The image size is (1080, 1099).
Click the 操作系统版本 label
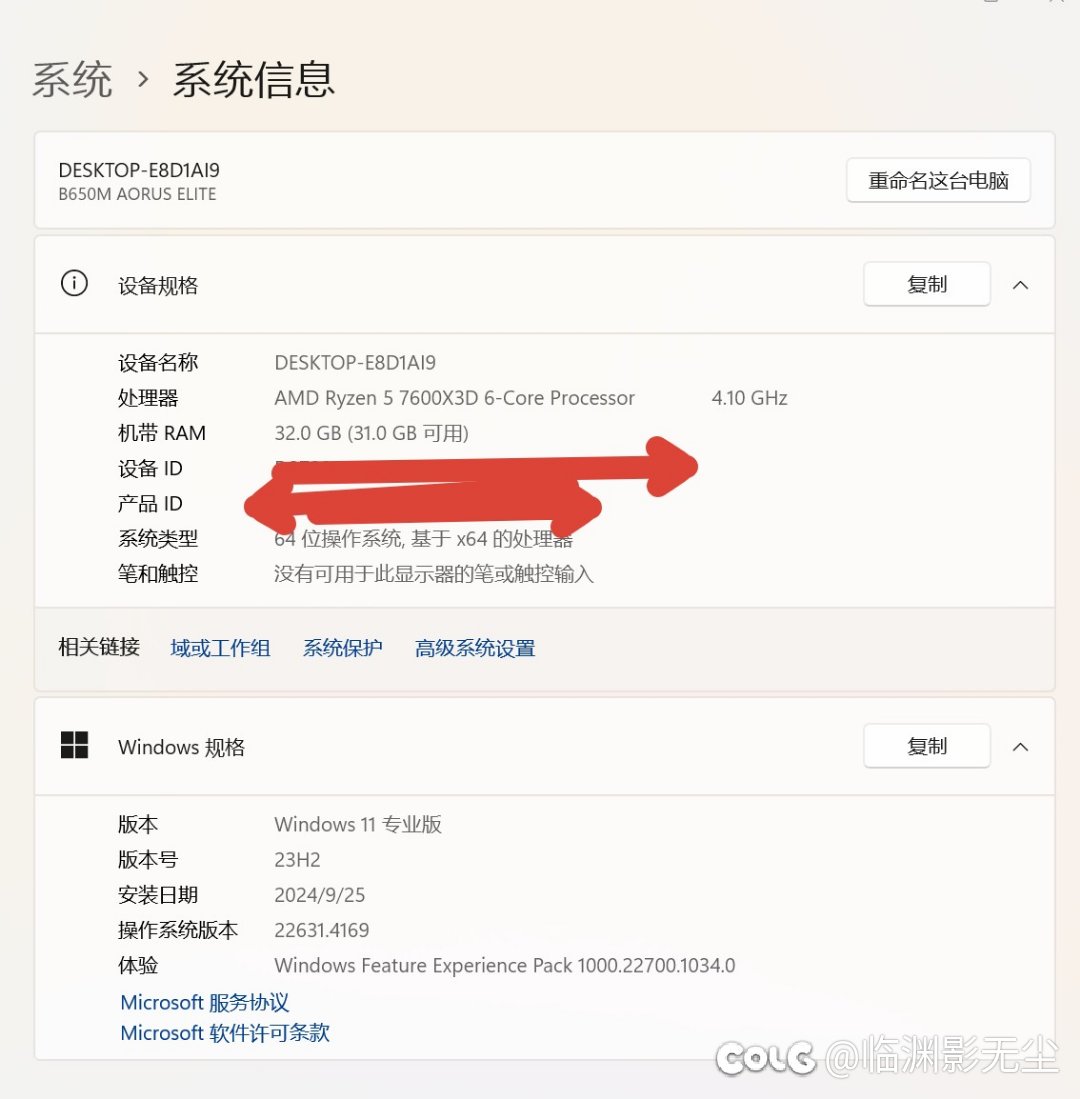(x=178, y=930)
